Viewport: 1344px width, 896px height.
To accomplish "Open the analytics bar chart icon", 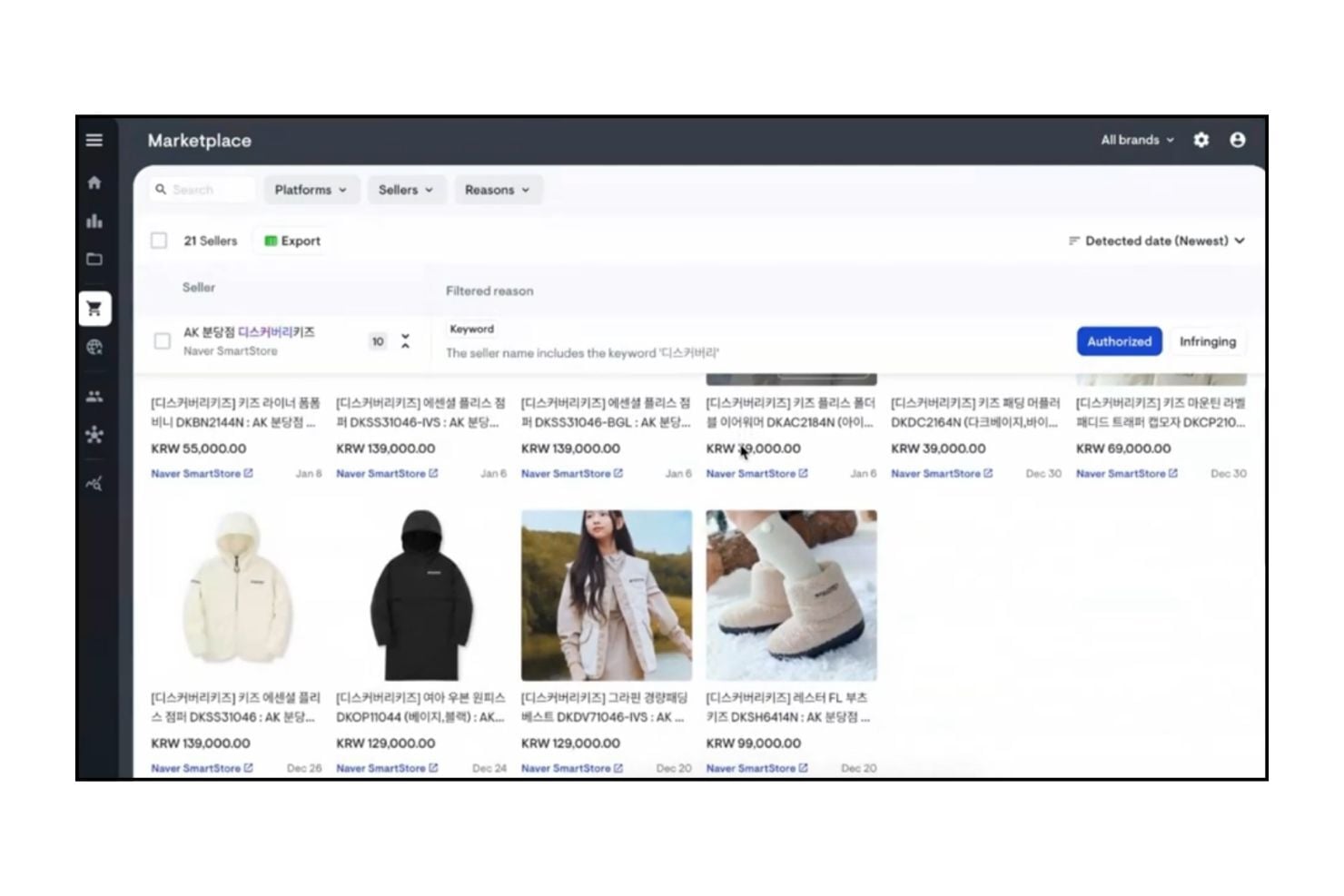I will tap(94, 221).
